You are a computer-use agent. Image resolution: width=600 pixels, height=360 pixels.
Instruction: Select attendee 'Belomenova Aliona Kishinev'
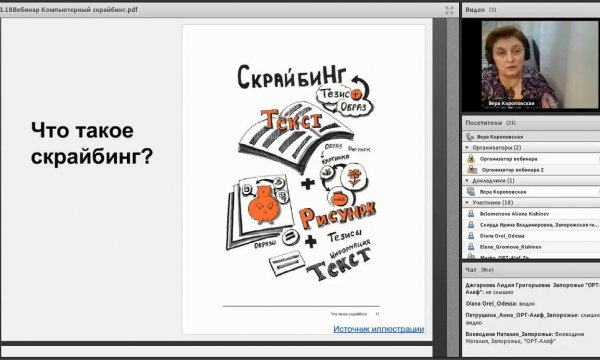pos(514,214)
